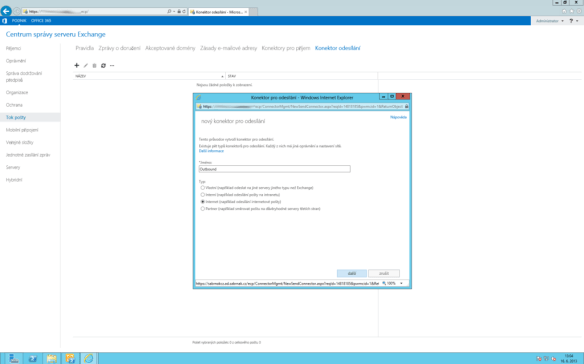Viewport: 584px width, 364px height.
Task: Open Jednotné zasílání zpráv navigation item
Action: coord(28,155)
